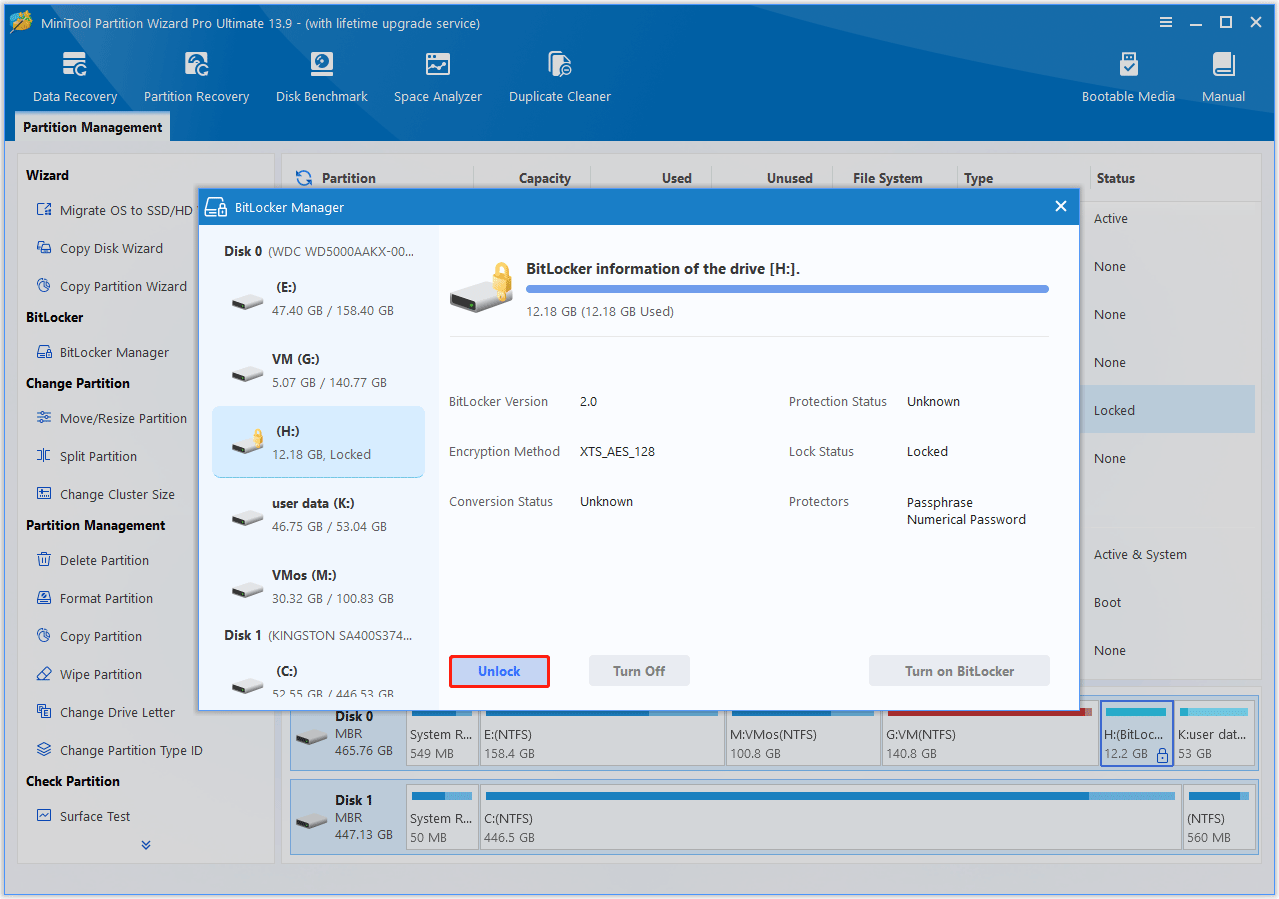Click Numerical Password protector text

point(966,519)
